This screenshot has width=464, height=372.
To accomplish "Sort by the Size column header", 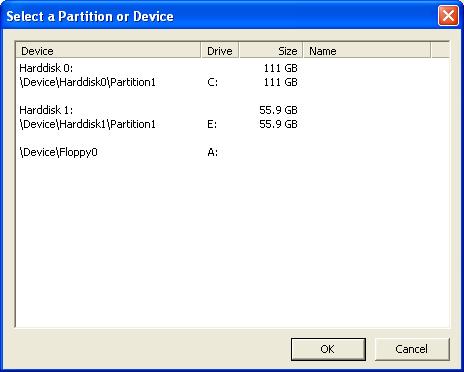I will [271, 51].
